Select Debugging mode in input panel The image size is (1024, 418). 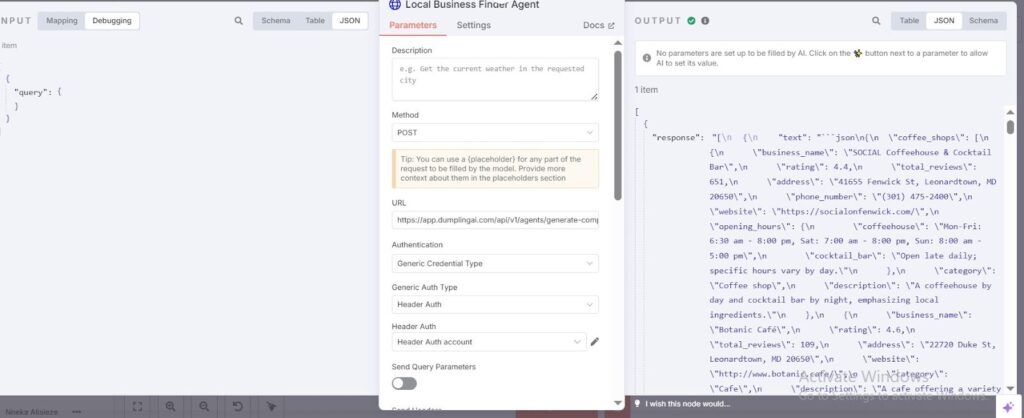click(112, 21)
